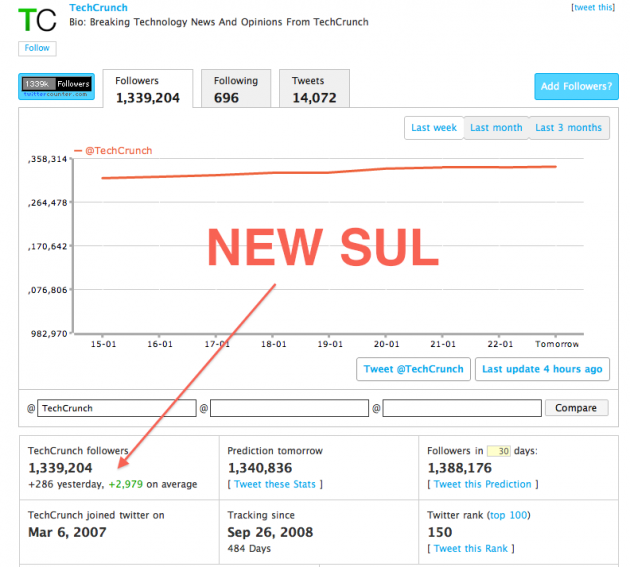Viewport: 630px width, 567px height.
Task: Click the Tweet this Rank link
Action: point(471,549)
